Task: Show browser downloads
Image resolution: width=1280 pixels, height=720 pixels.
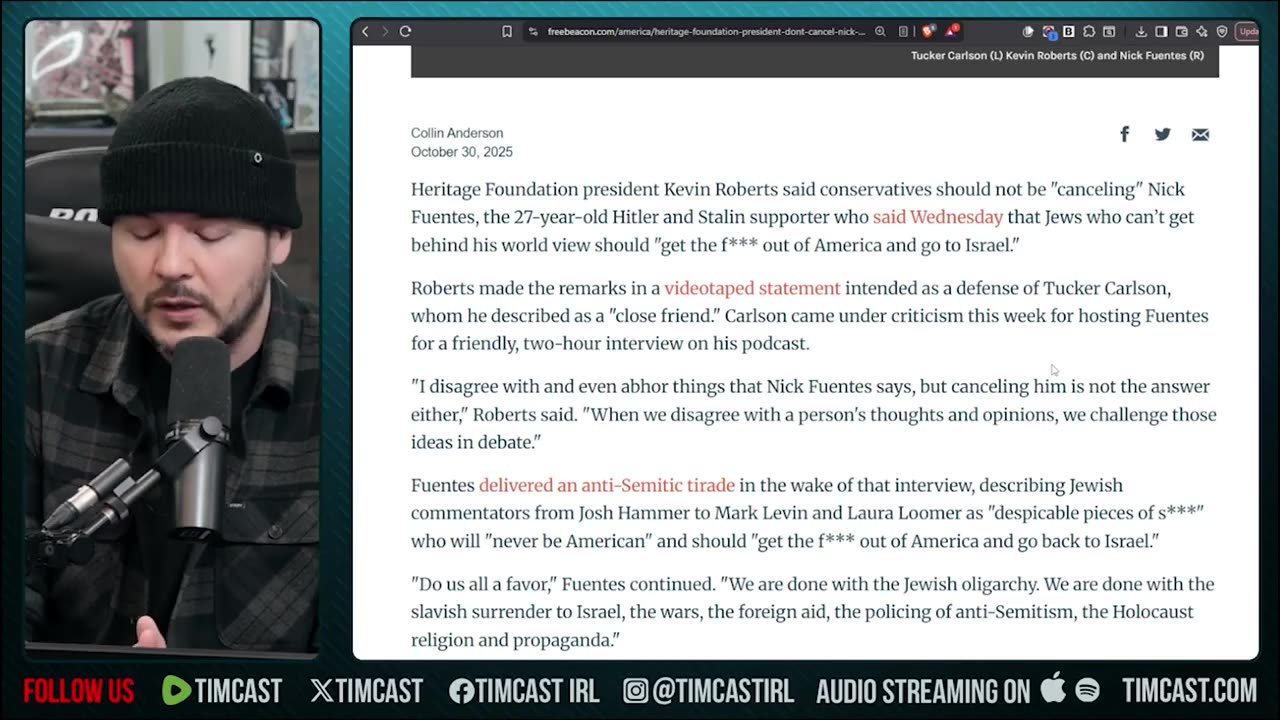Action: (1141, 32)
